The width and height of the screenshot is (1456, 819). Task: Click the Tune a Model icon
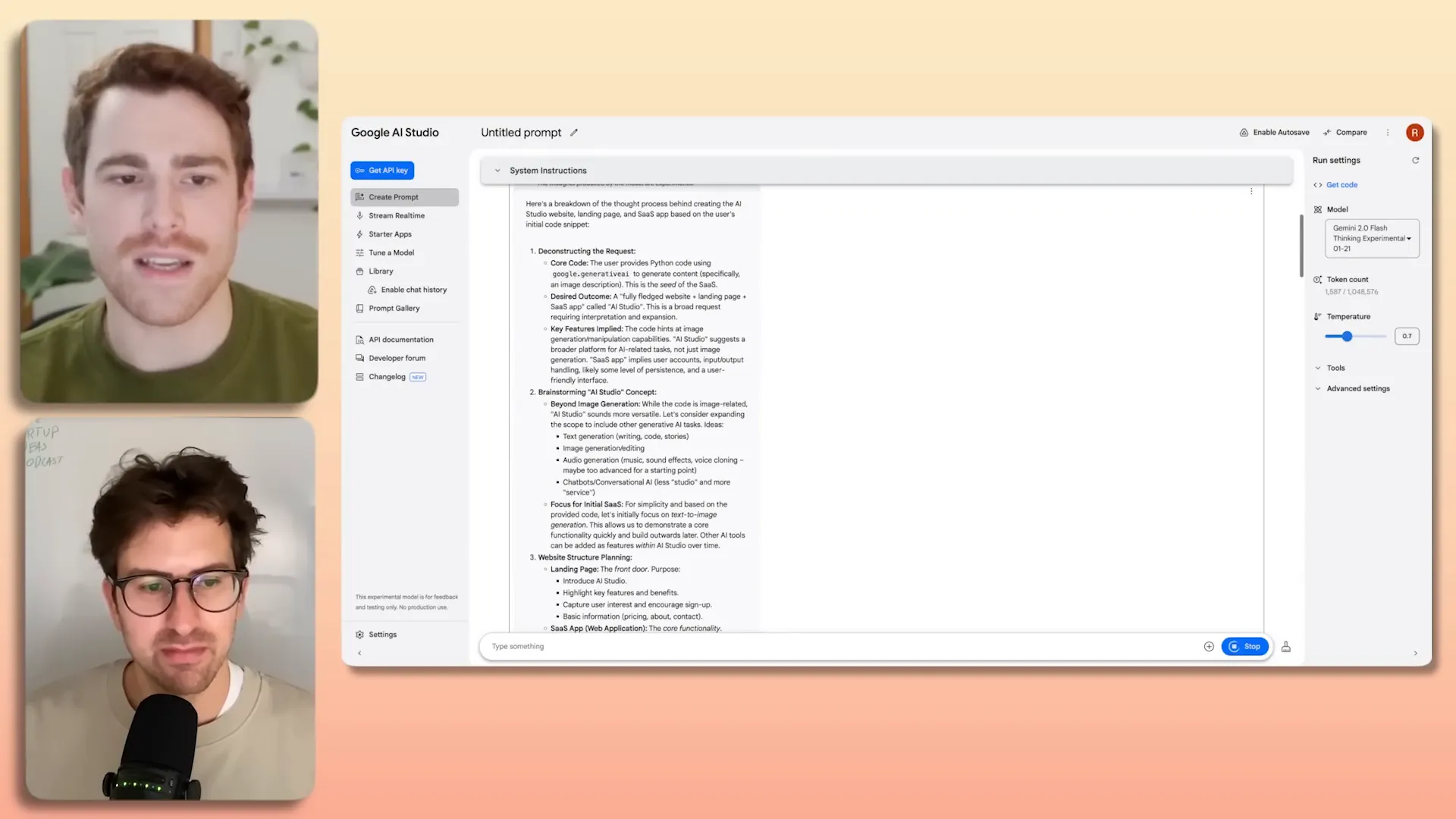point(359,253)
